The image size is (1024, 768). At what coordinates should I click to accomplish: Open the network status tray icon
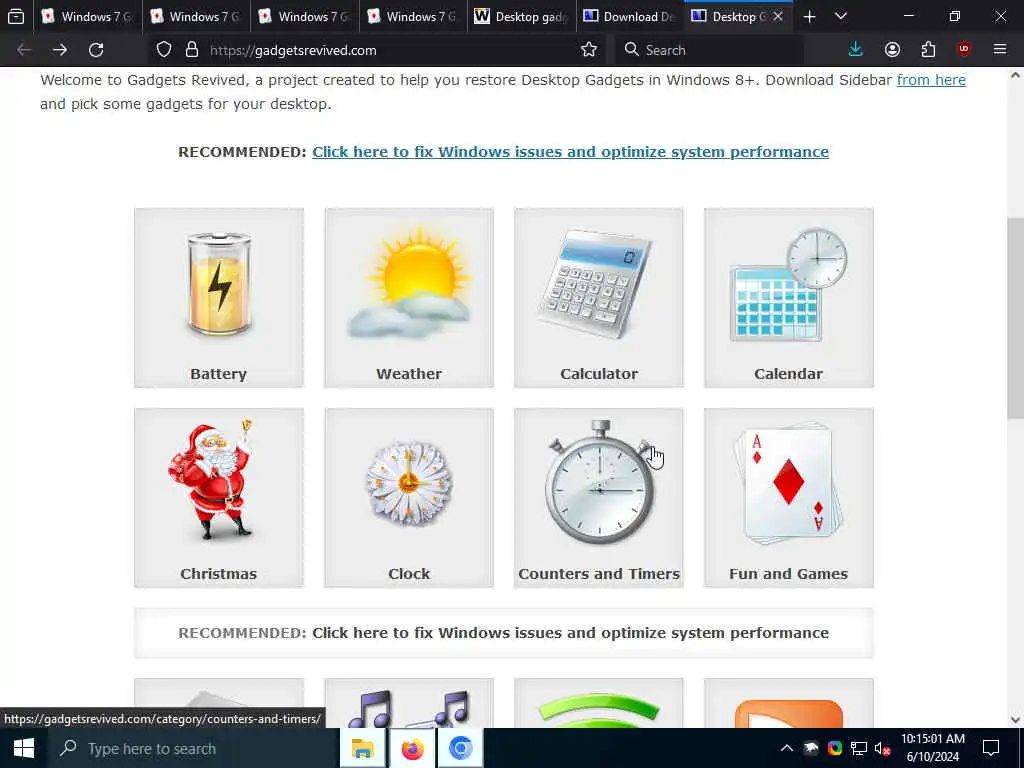click(859, 748)
